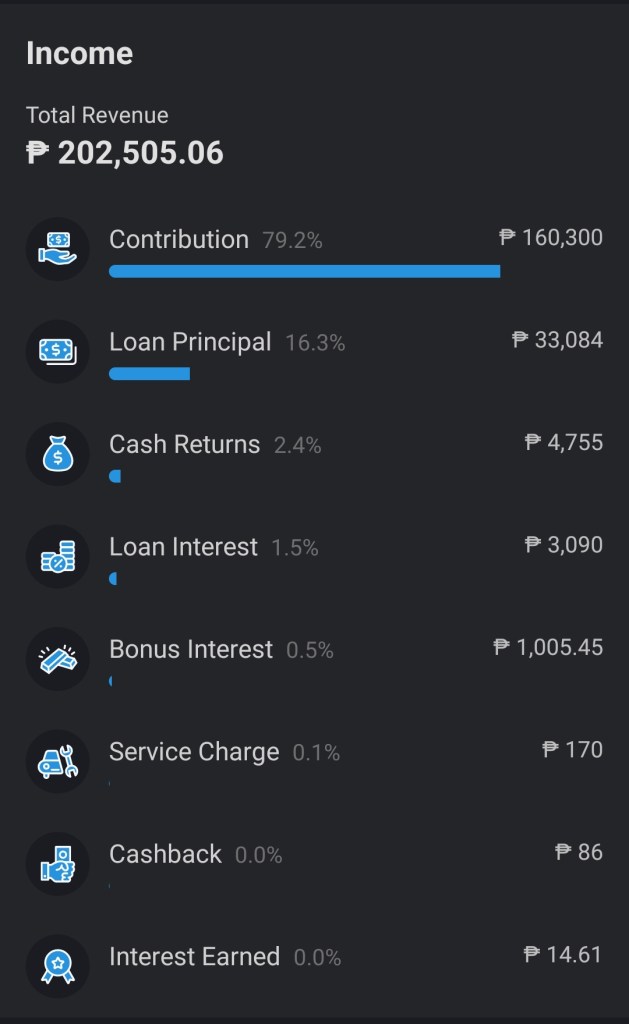Viewport: 629px width, 1024px height.
Task: Click the Contribution progress bar
Action: pyautogui.click(x=304, y=271)
